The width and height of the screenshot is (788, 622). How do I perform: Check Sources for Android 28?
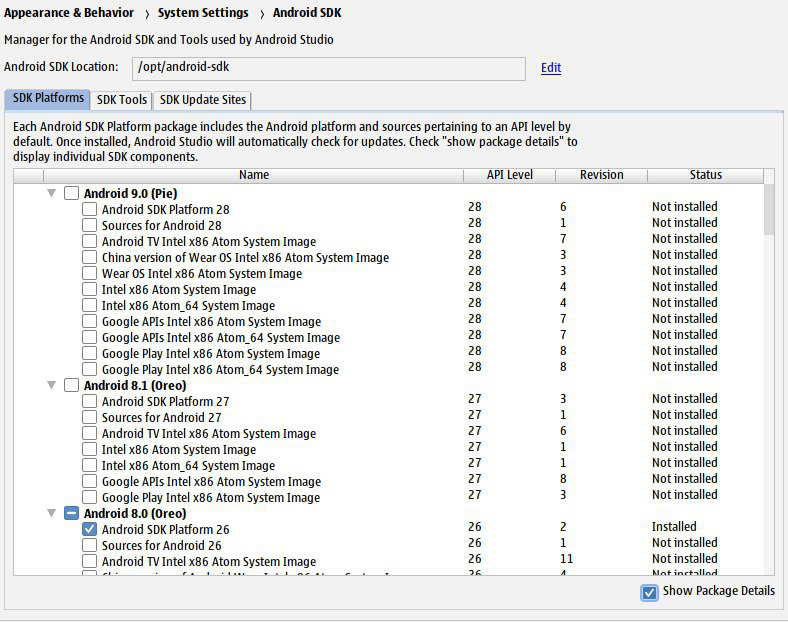click(89, 225)
